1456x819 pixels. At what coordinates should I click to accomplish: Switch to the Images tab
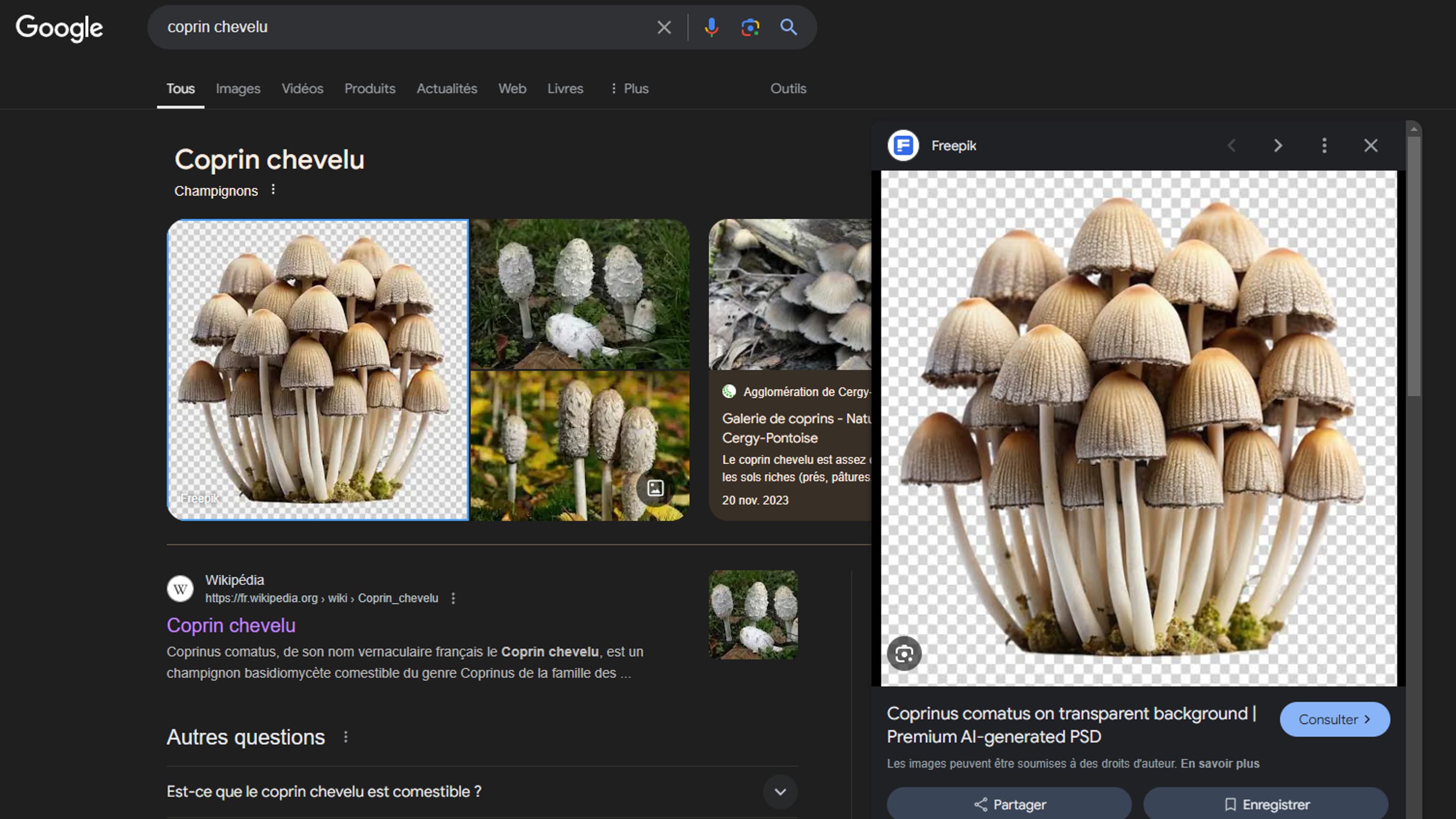[237, 89]
